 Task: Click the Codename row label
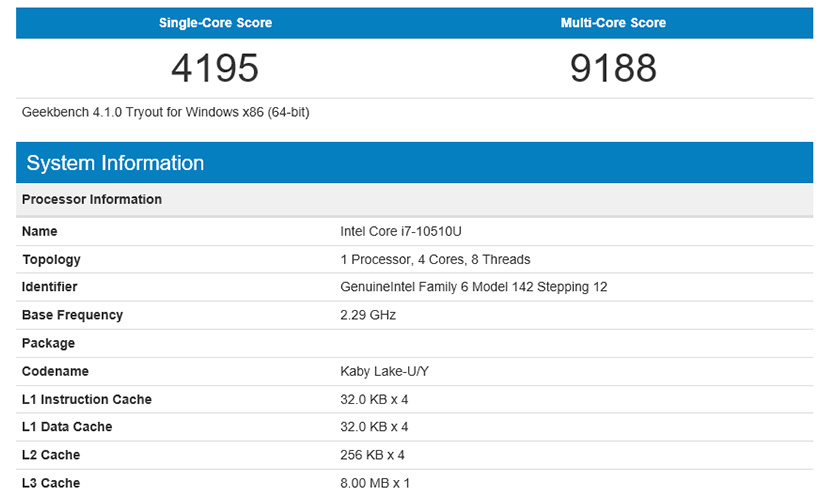click(x=55, y=371)
